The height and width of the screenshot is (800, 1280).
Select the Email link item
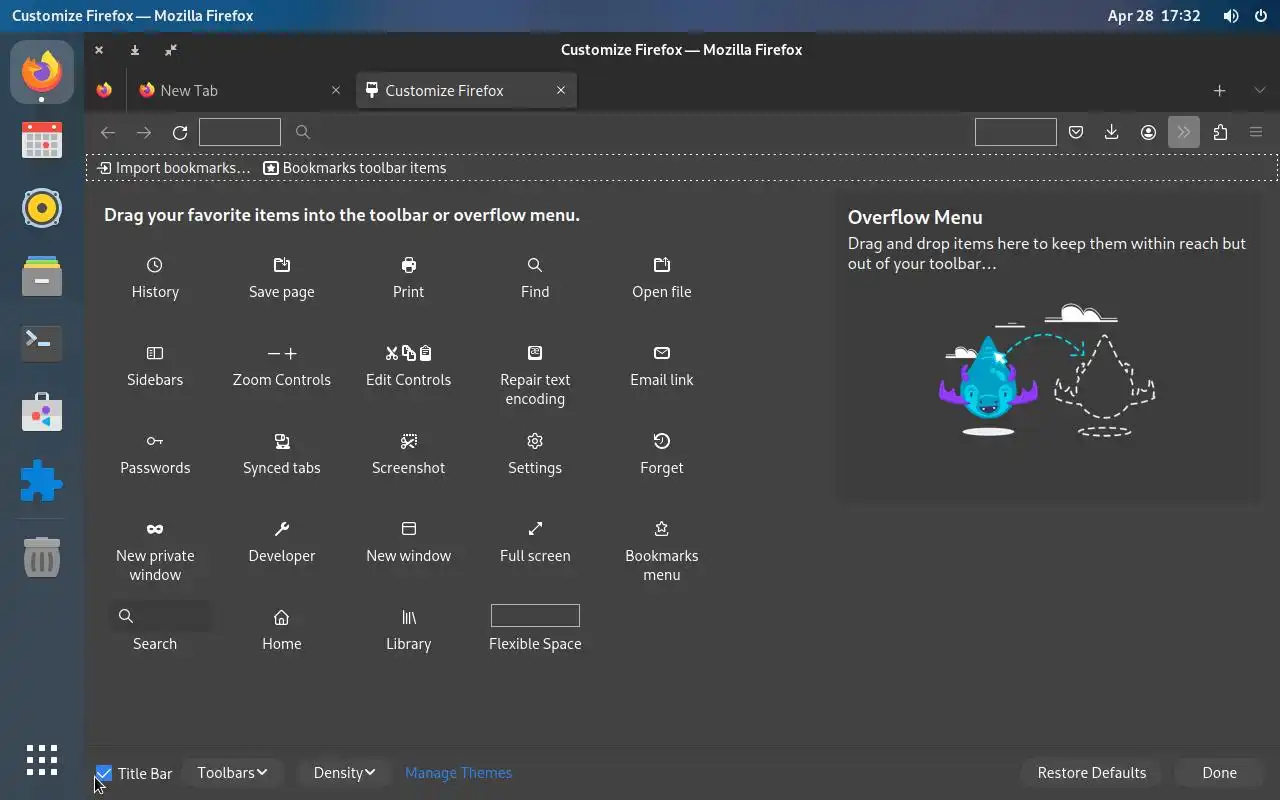pos(662,366)
